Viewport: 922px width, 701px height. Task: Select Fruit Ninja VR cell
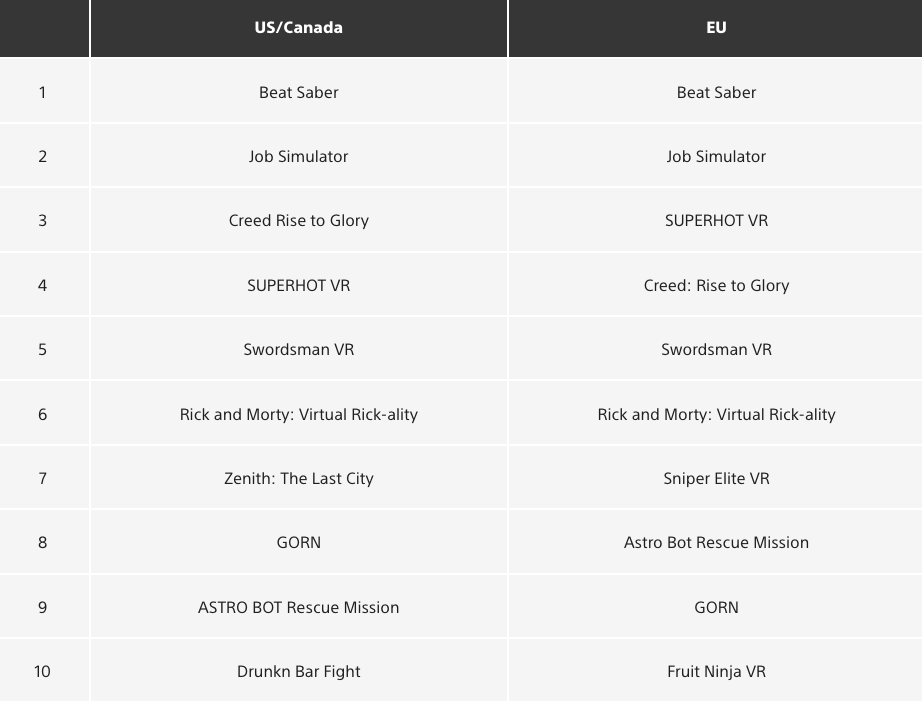point(716,671)
